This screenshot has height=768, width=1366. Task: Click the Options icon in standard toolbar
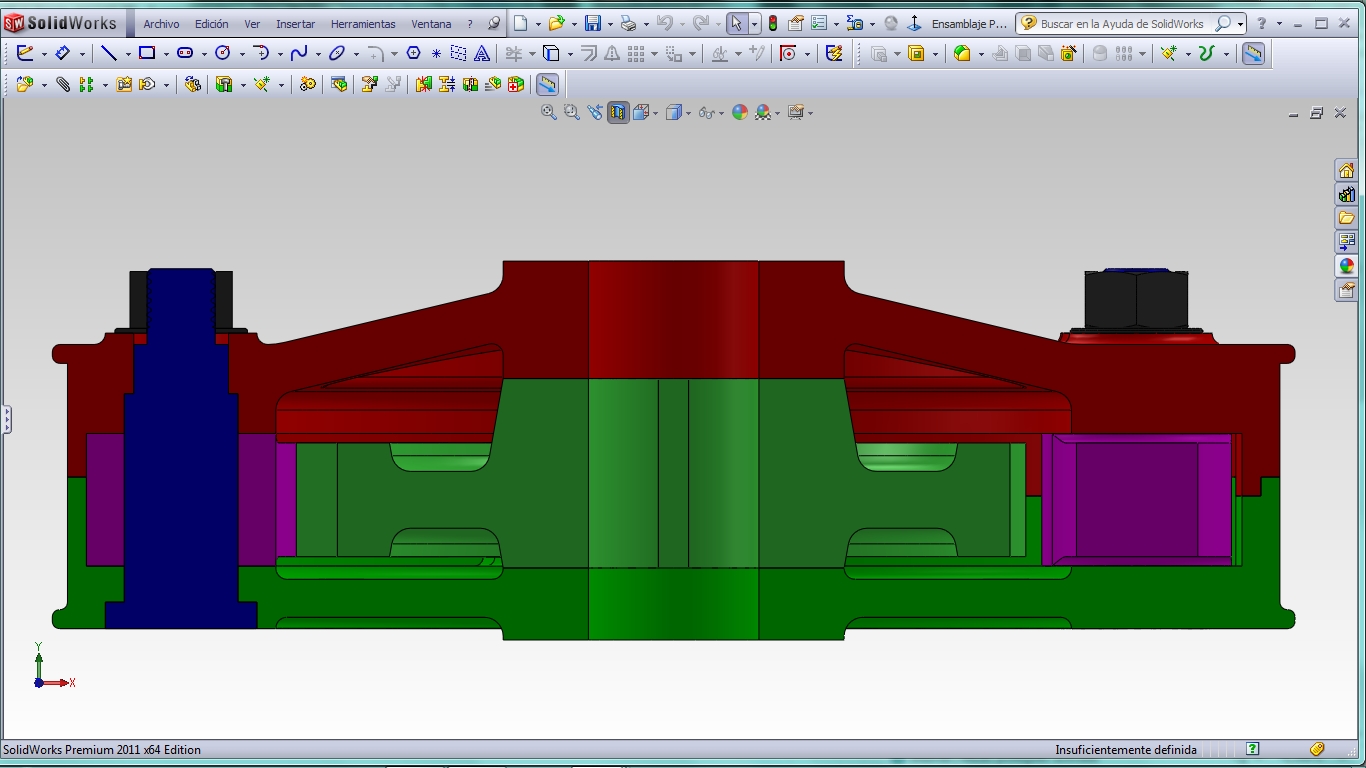[x=819, y=23]
